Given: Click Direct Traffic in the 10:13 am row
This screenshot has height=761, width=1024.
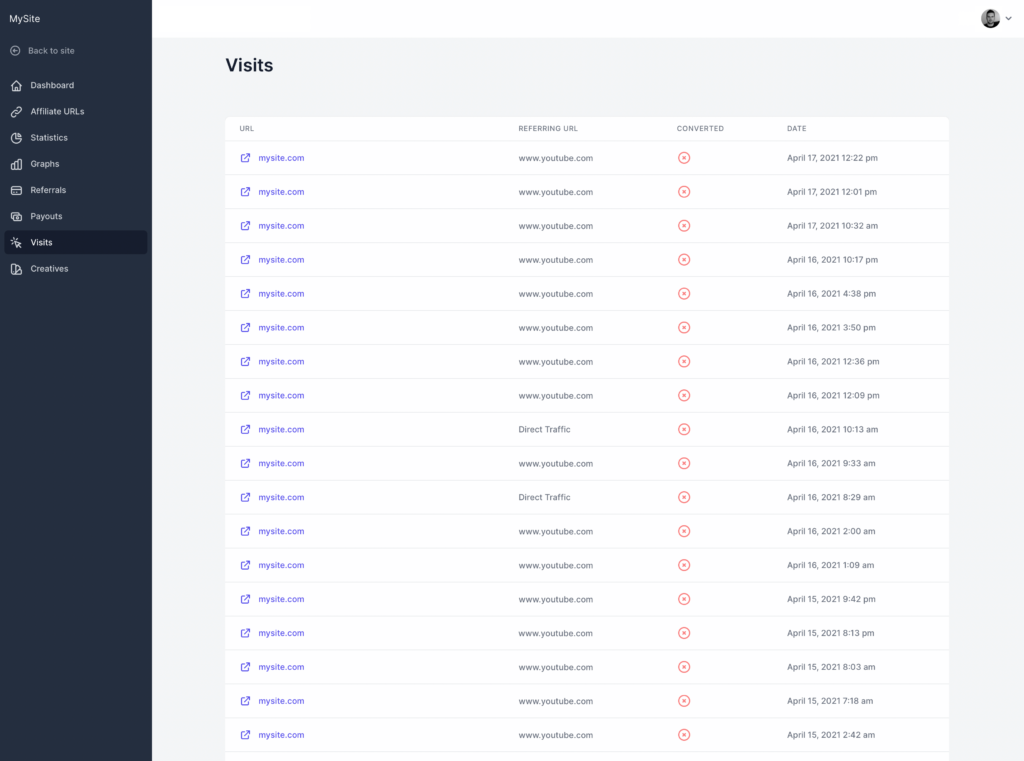Looking at the screenshot, I should (x=544, y=429).
